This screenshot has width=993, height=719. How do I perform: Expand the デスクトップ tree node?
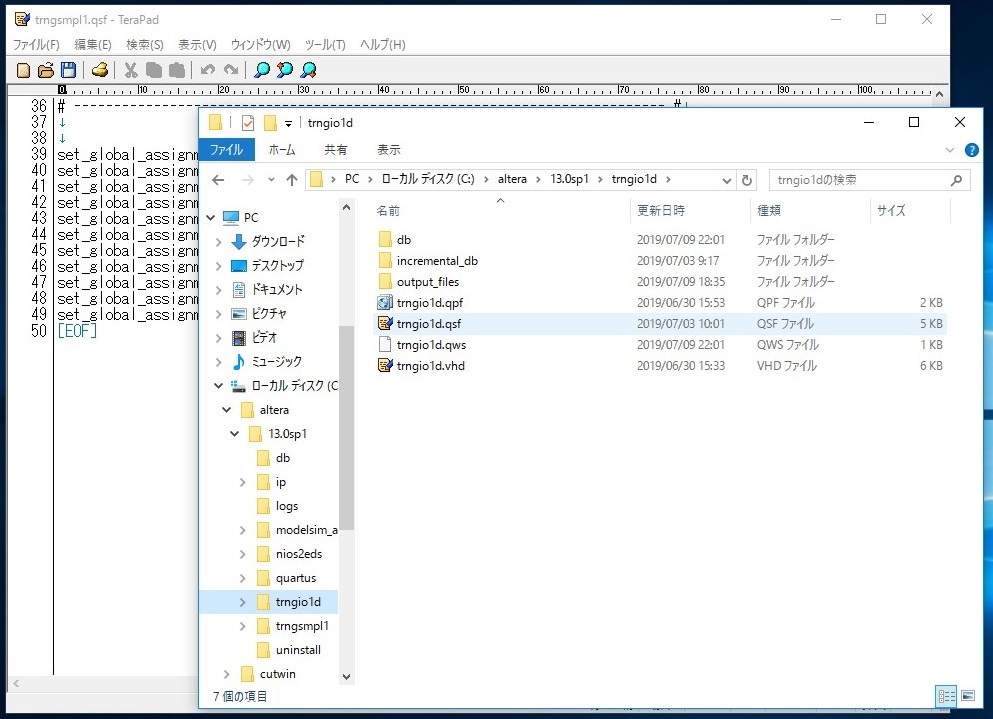pos(218,265)
